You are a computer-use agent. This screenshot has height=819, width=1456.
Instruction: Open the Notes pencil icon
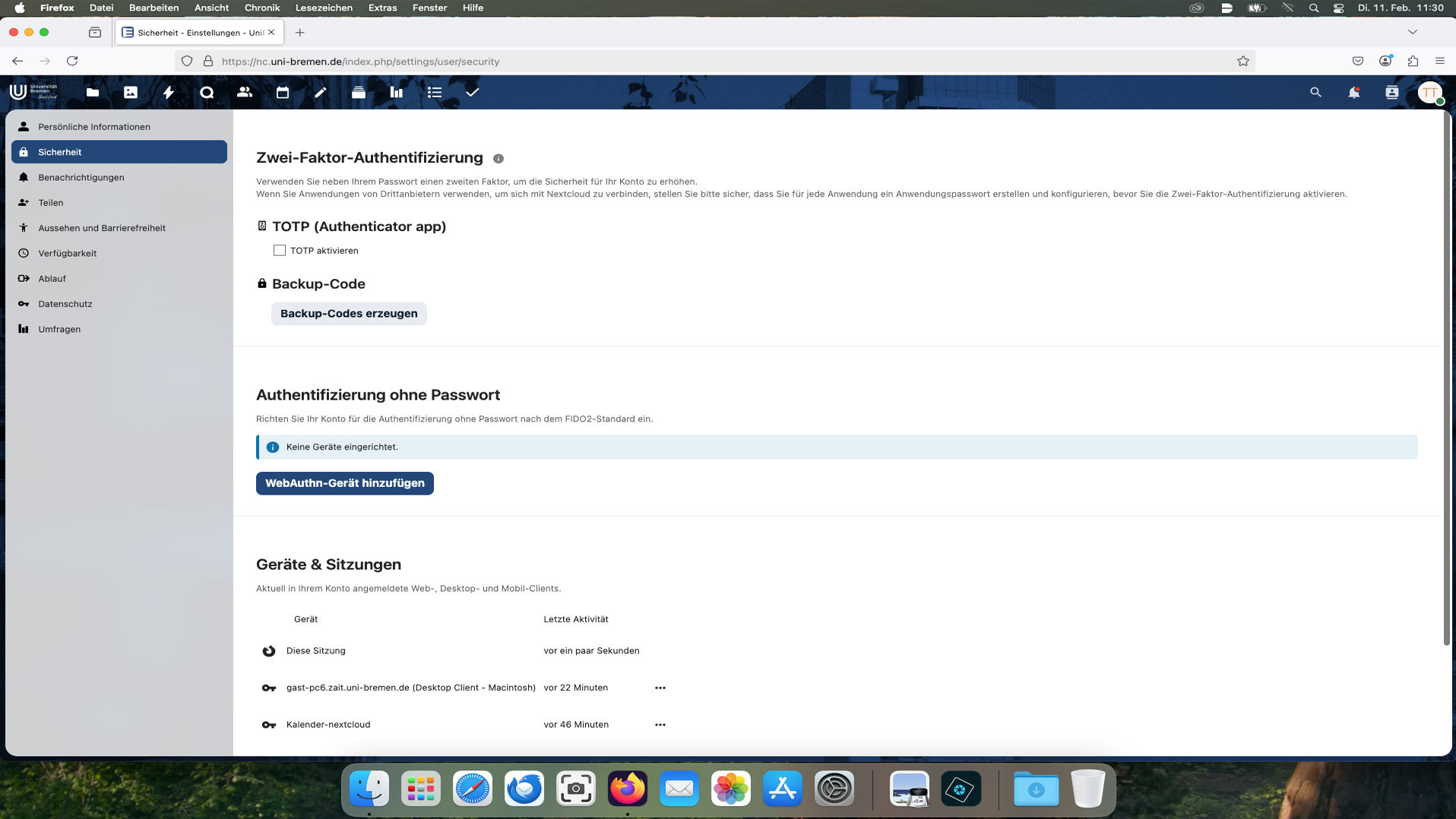(321, 92)
